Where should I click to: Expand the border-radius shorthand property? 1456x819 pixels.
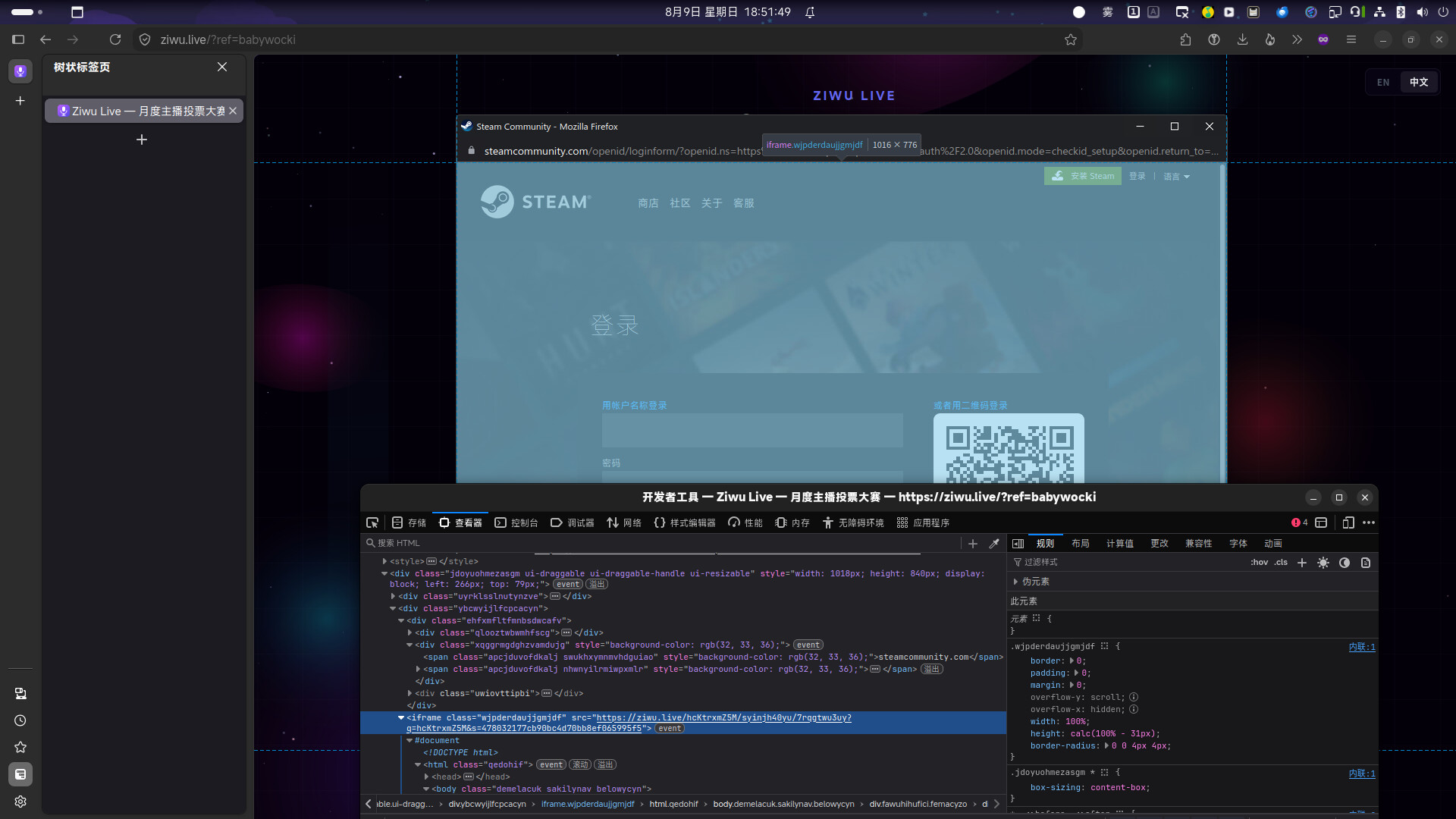[1107, 746]
